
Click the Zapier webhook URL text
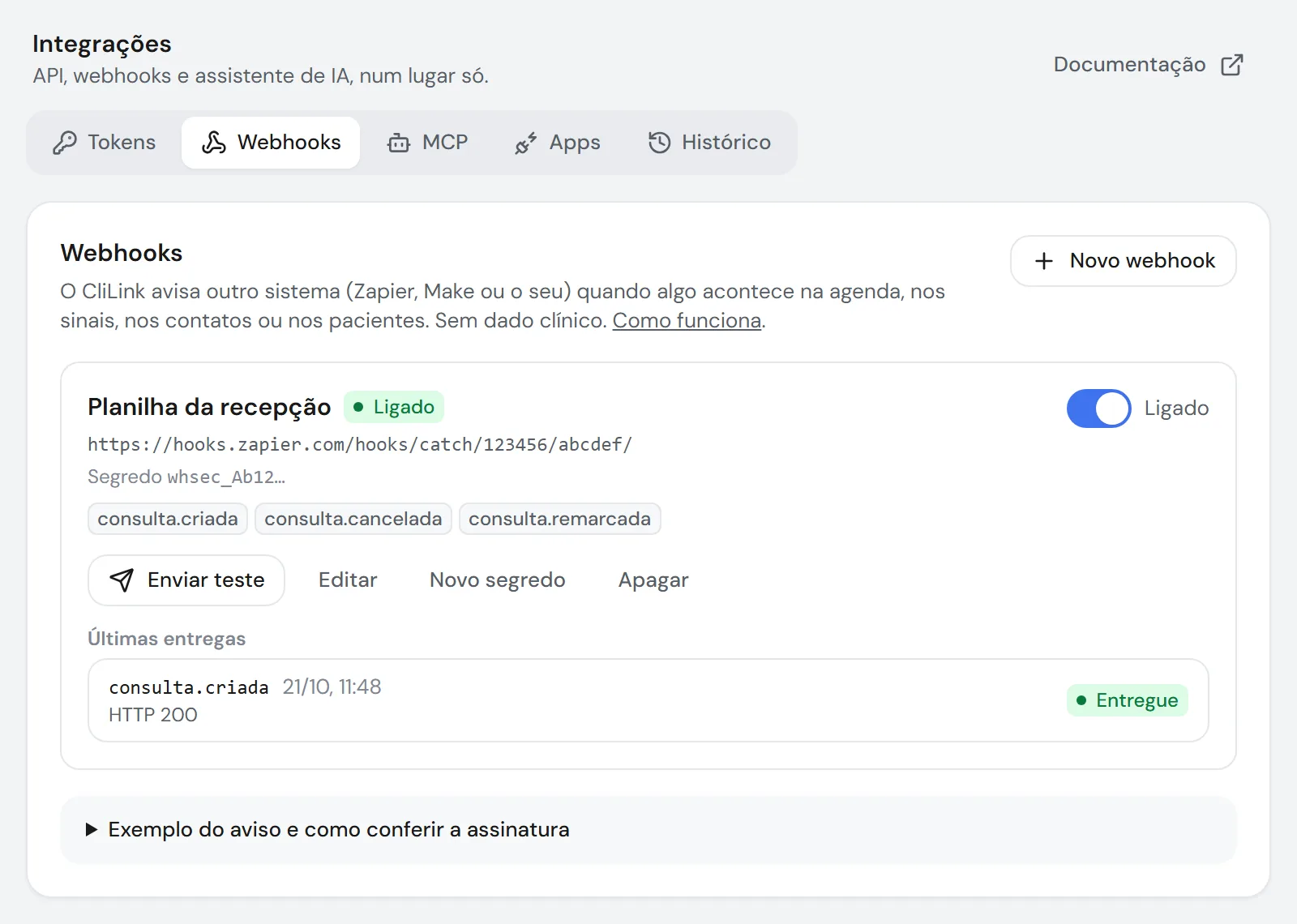pyautogui.click(x=360, y=444)
